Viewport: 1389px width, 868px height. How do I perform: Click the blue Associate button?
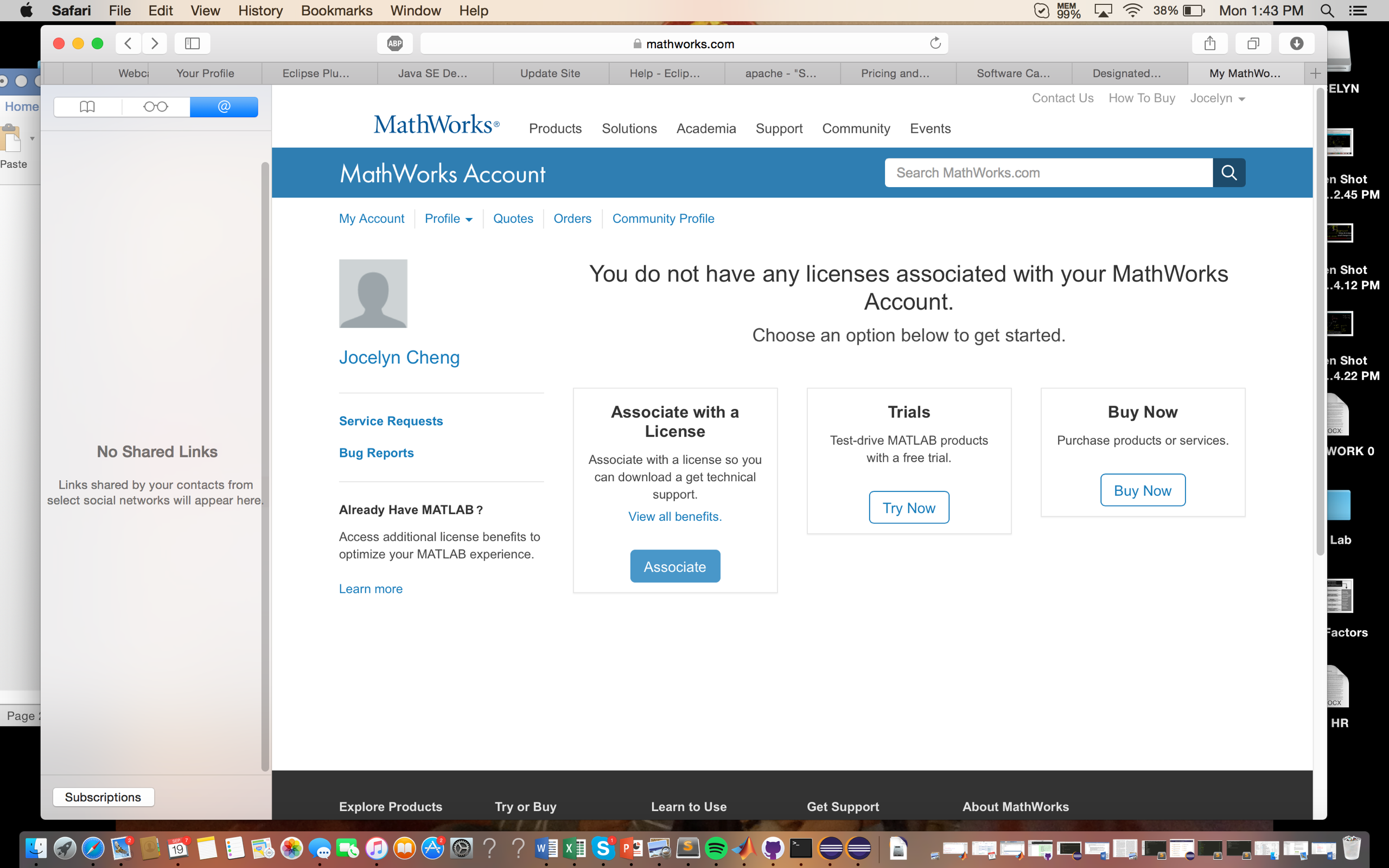click(675, 566)
